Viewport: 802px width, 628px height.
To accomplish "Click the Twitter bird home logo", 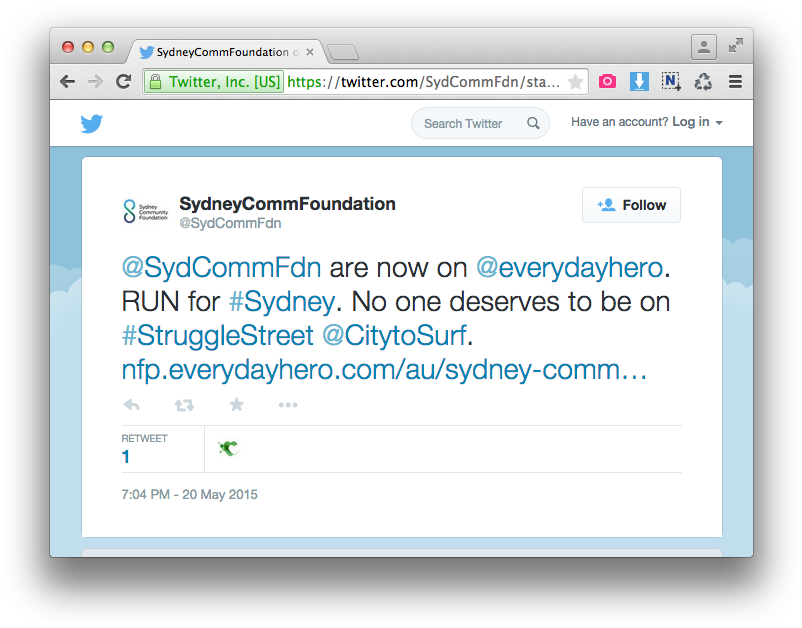I will click(92, 124).
